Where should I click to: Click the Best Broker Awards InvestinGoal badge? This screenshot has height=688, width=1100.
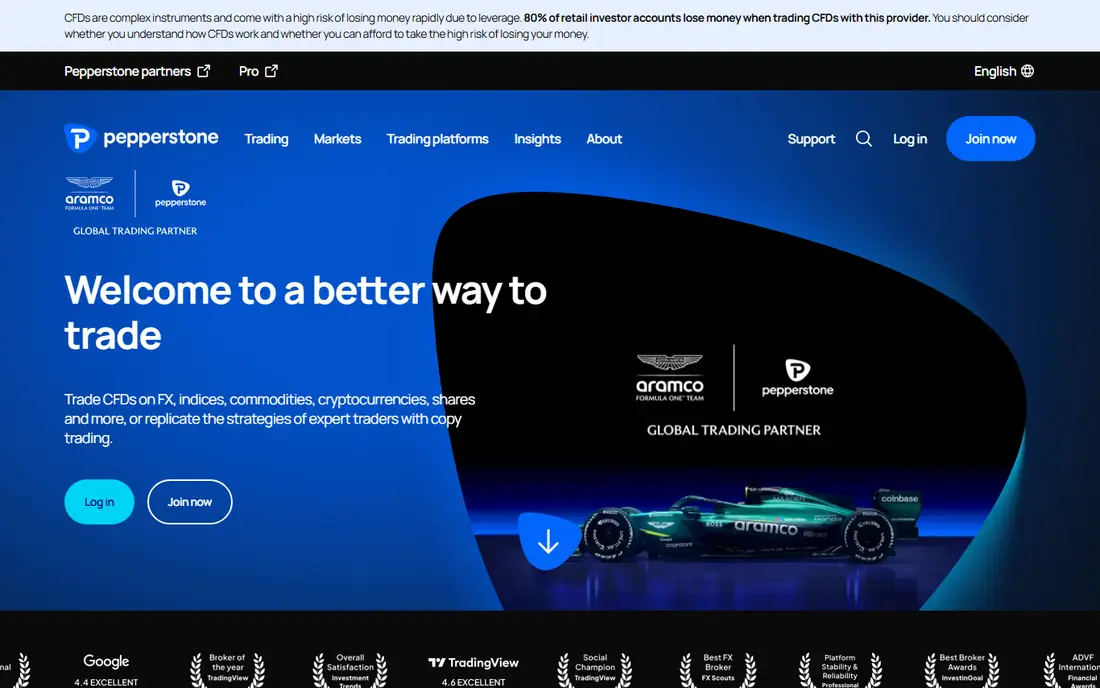962,669
